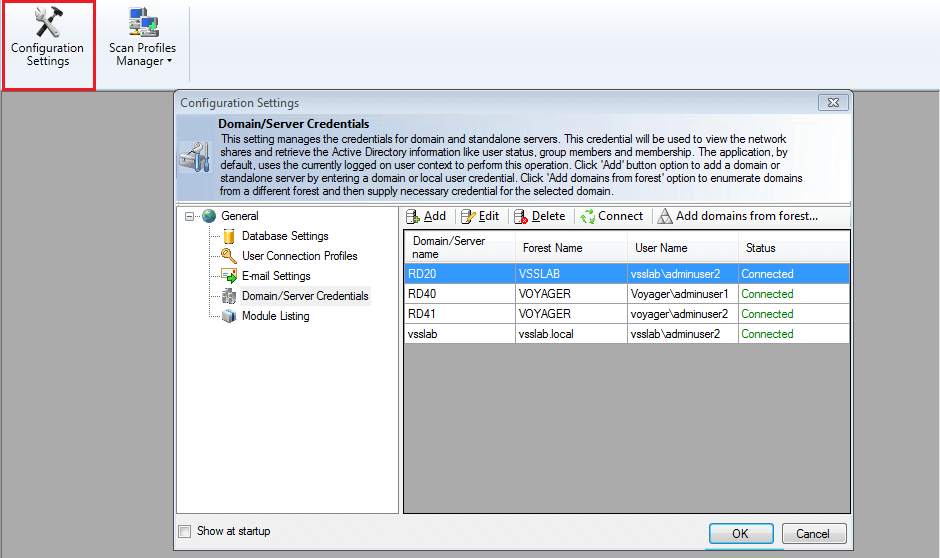The width and height of the screenshot is (940, 558).
Task: Sort by the Forest Name column header
Action: [552, 248]
